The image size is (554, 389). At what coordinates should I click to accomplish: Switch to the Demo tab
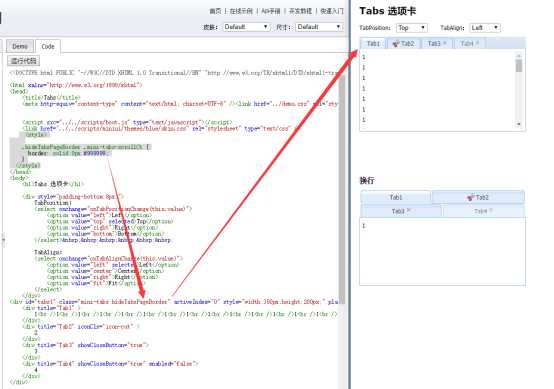point(20,46)
